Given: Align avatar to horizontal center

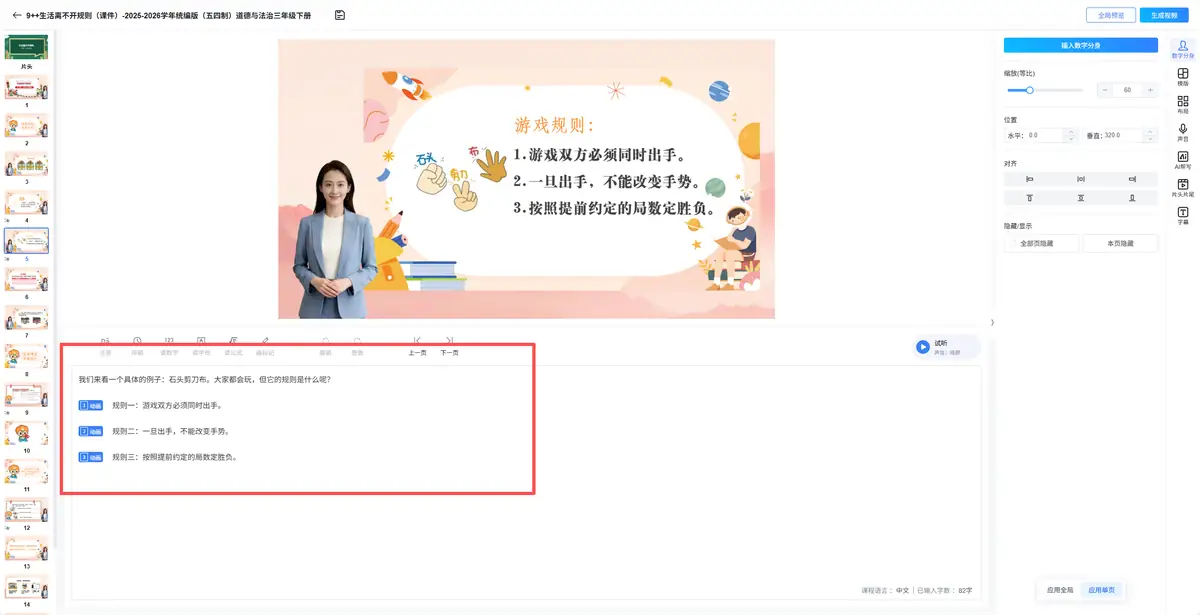Looking at the screenshot, I should click(x=1081, y=179).
